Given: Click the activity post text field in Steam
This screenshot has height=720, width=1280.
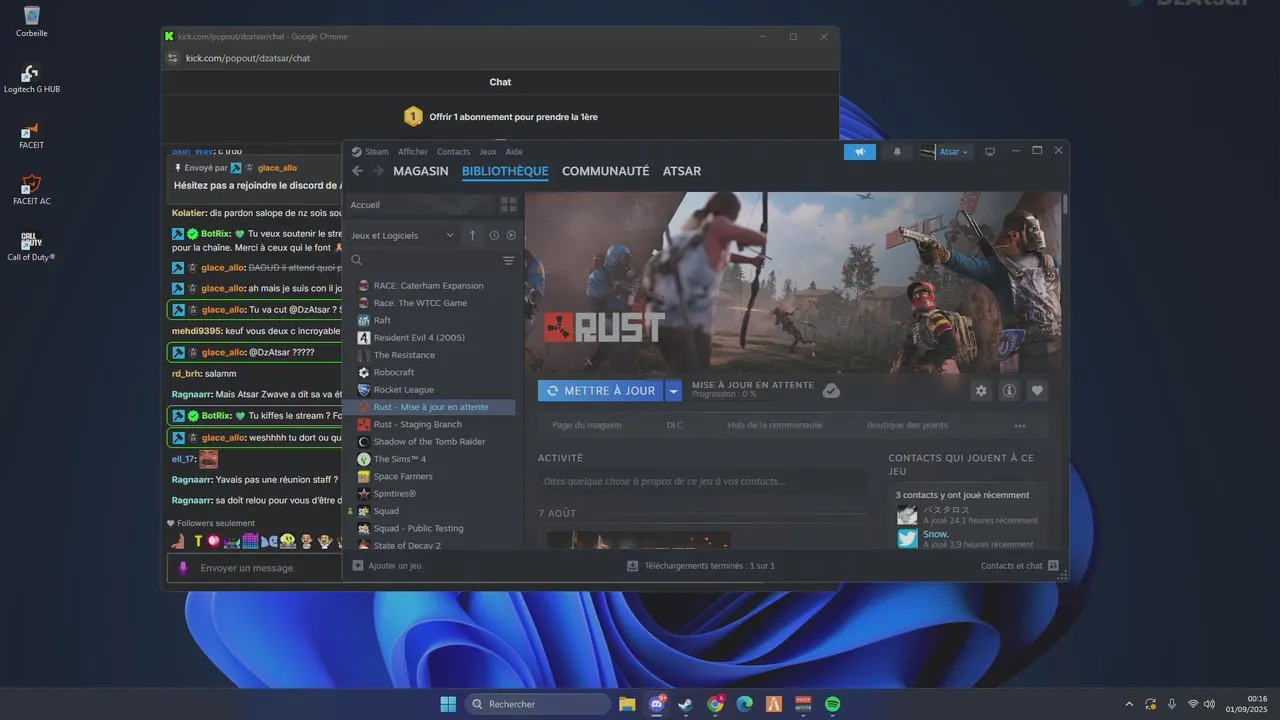Looking at the screenshot, I should tap(702, 481).
